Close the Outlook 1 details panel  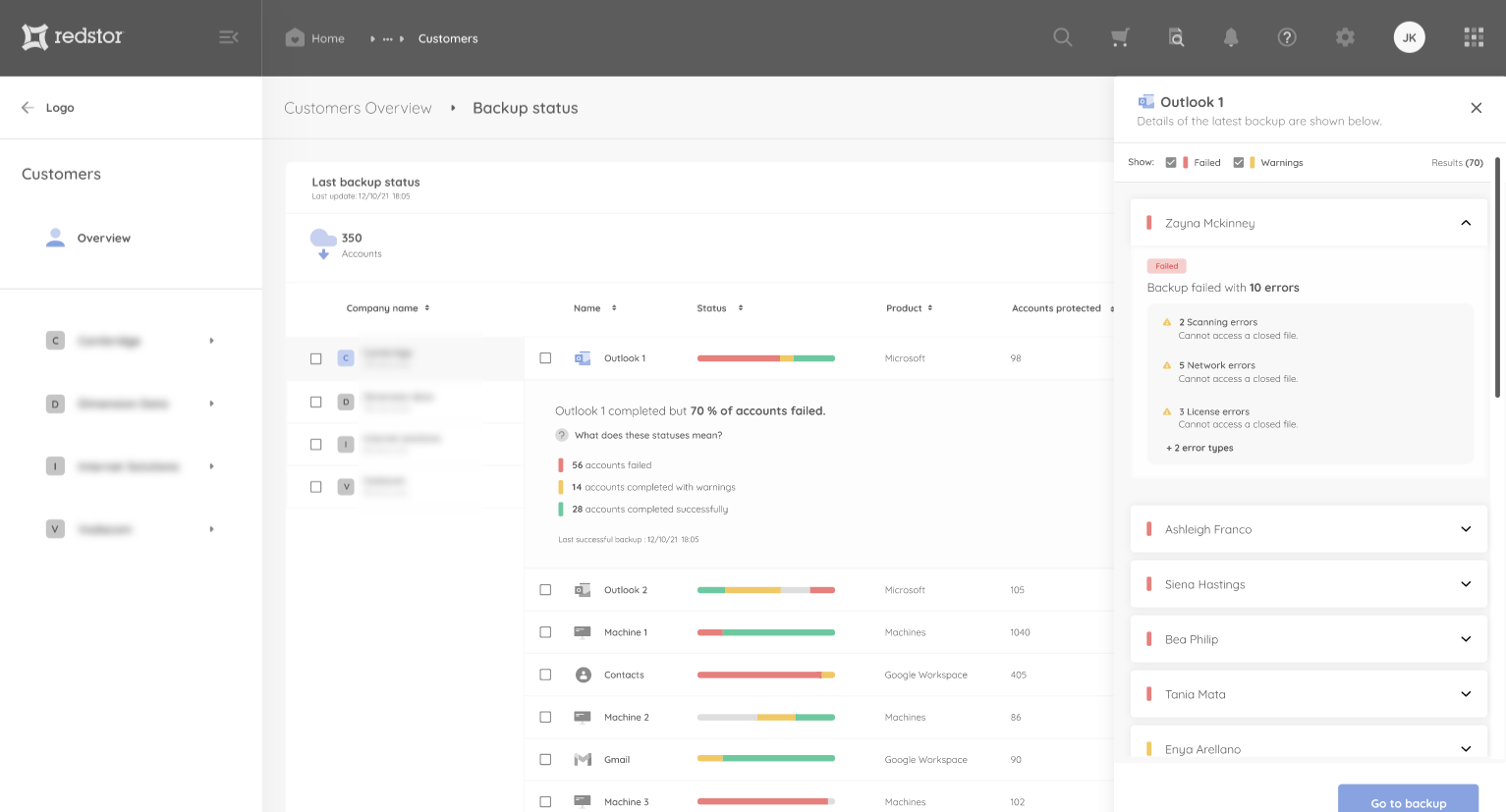pos(1476,108)
